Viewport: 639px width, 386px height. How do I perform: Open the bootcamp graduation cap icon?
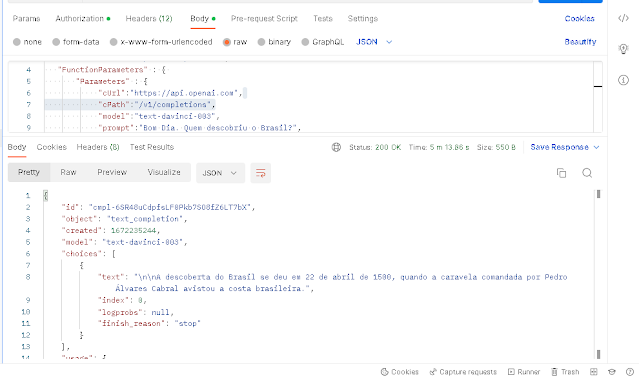pos(612,372)
